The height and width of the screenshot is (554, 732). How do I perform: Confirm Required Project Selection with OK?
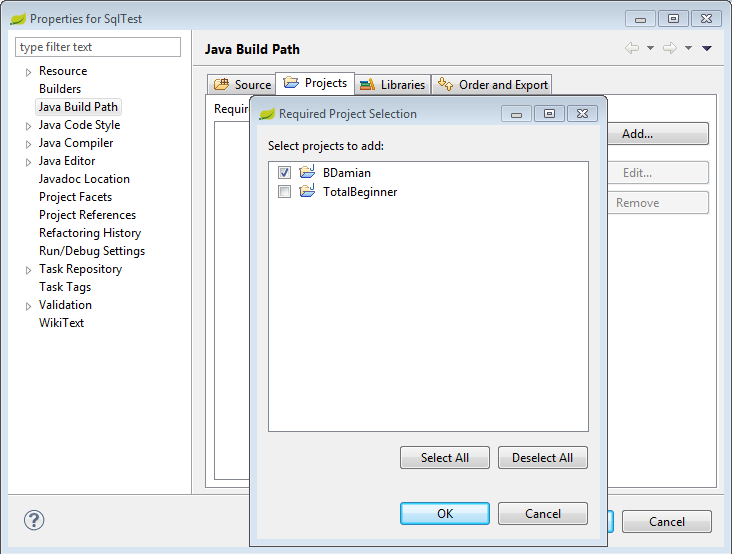tap(445, 513)
